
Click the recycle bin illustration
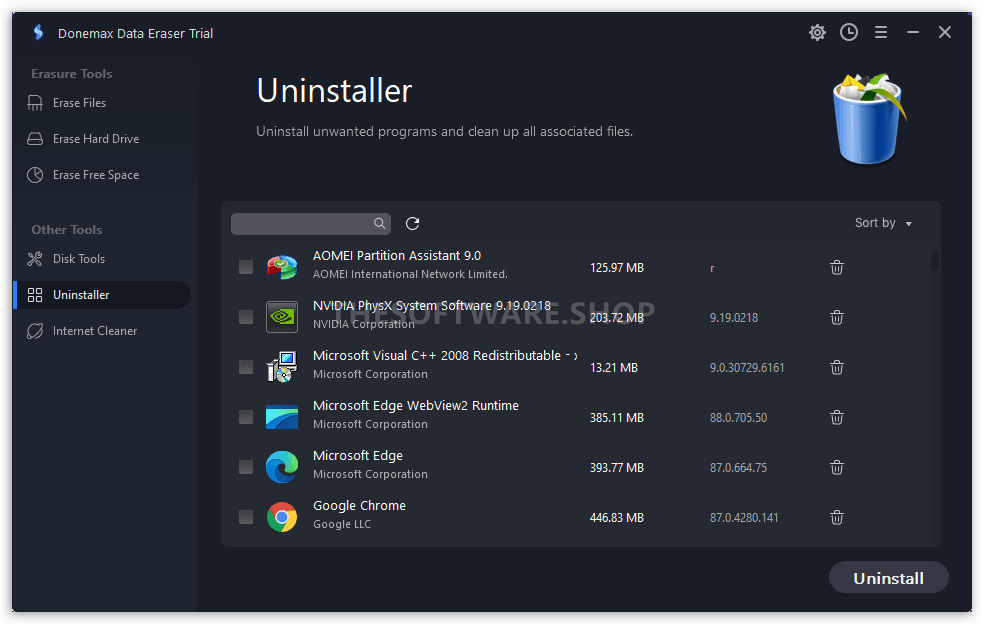coord(869,119)
